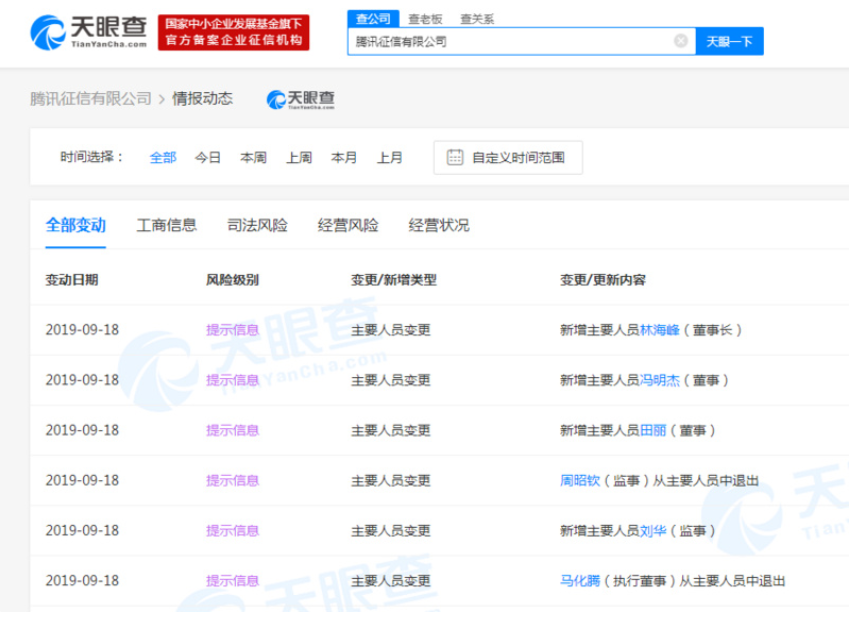Image resolution: width=860 pixels, height=618 pixels.
Task: Click the national fund red banner
Action: [x=234, y=32]
